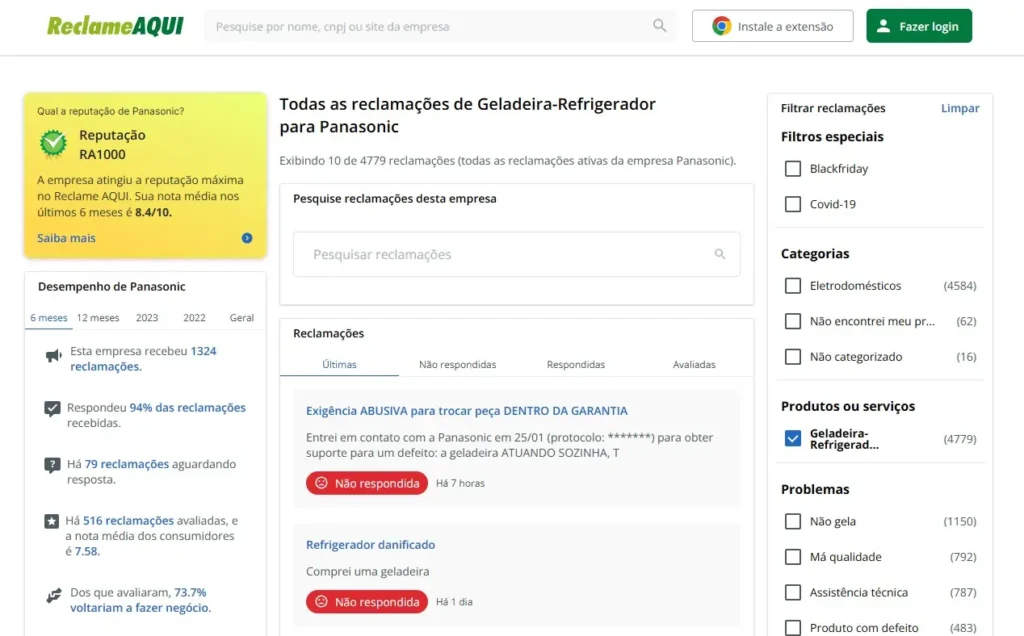Image resolution: width=1024 pixels, height=636 pixels.
Task: Click handshake icon by 73.7% voltariam
Action: (54, 596)
